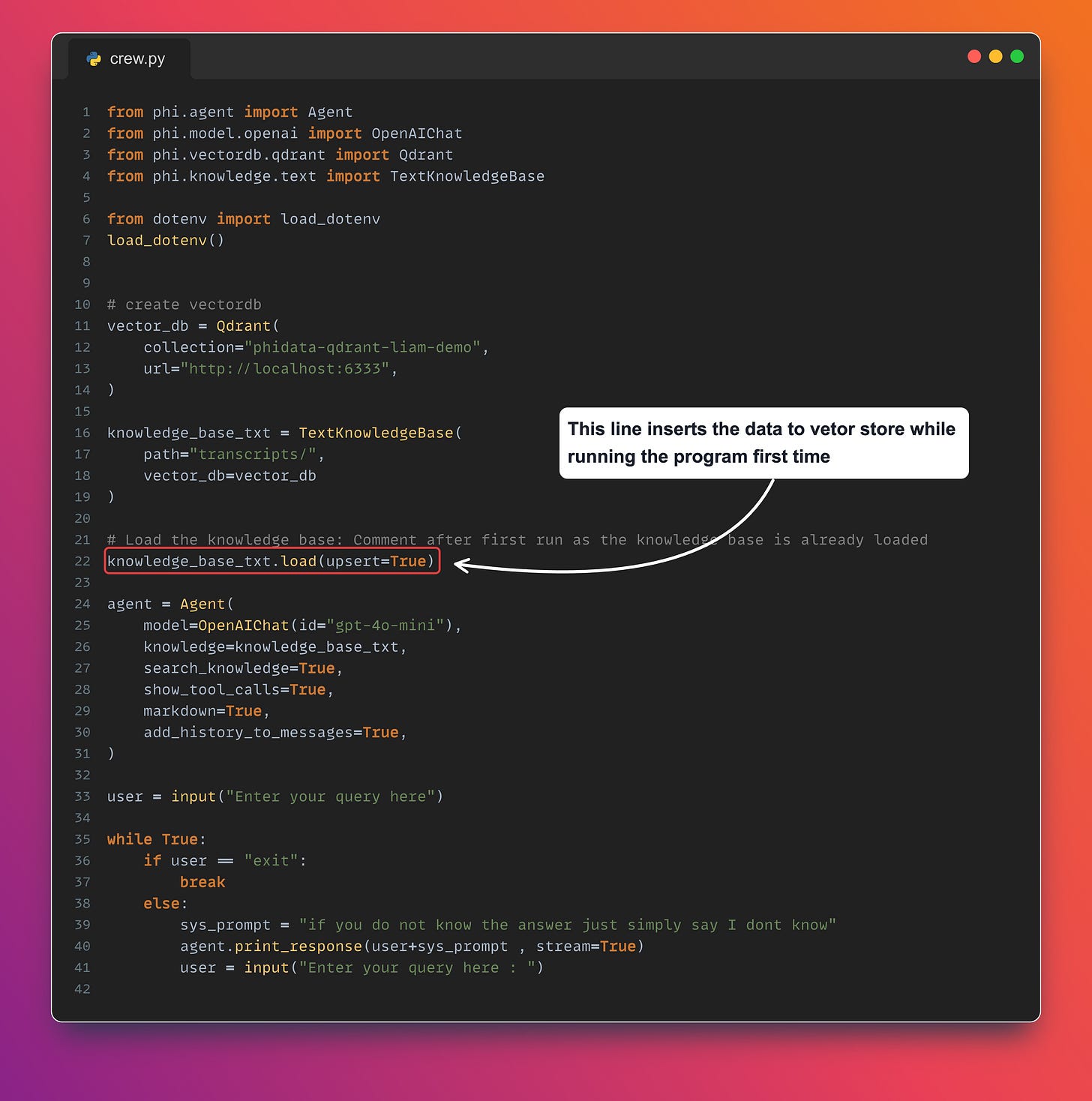This screenshot has height=1101, width=1092.
Task: Click the Python file icon on crew.py tab
Action: pyautogui.click(x=94, y=58)
